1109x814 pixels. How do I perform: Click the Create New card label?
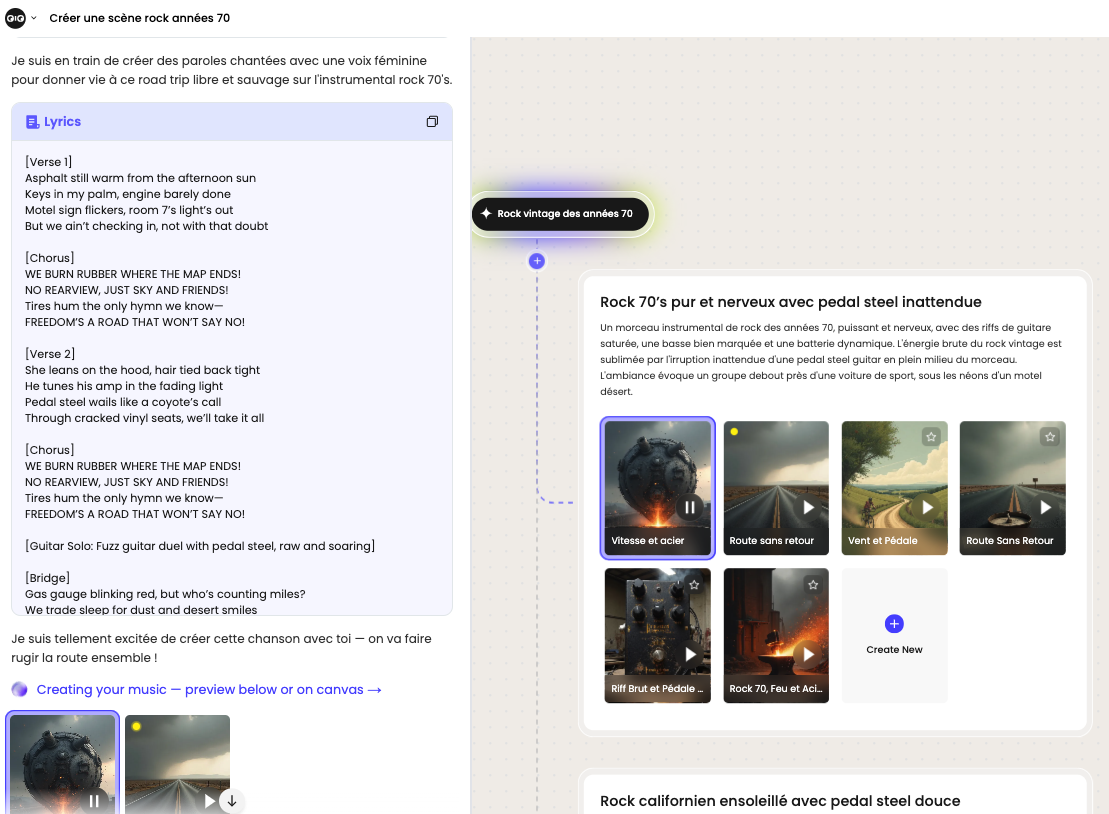pos(894,650)
